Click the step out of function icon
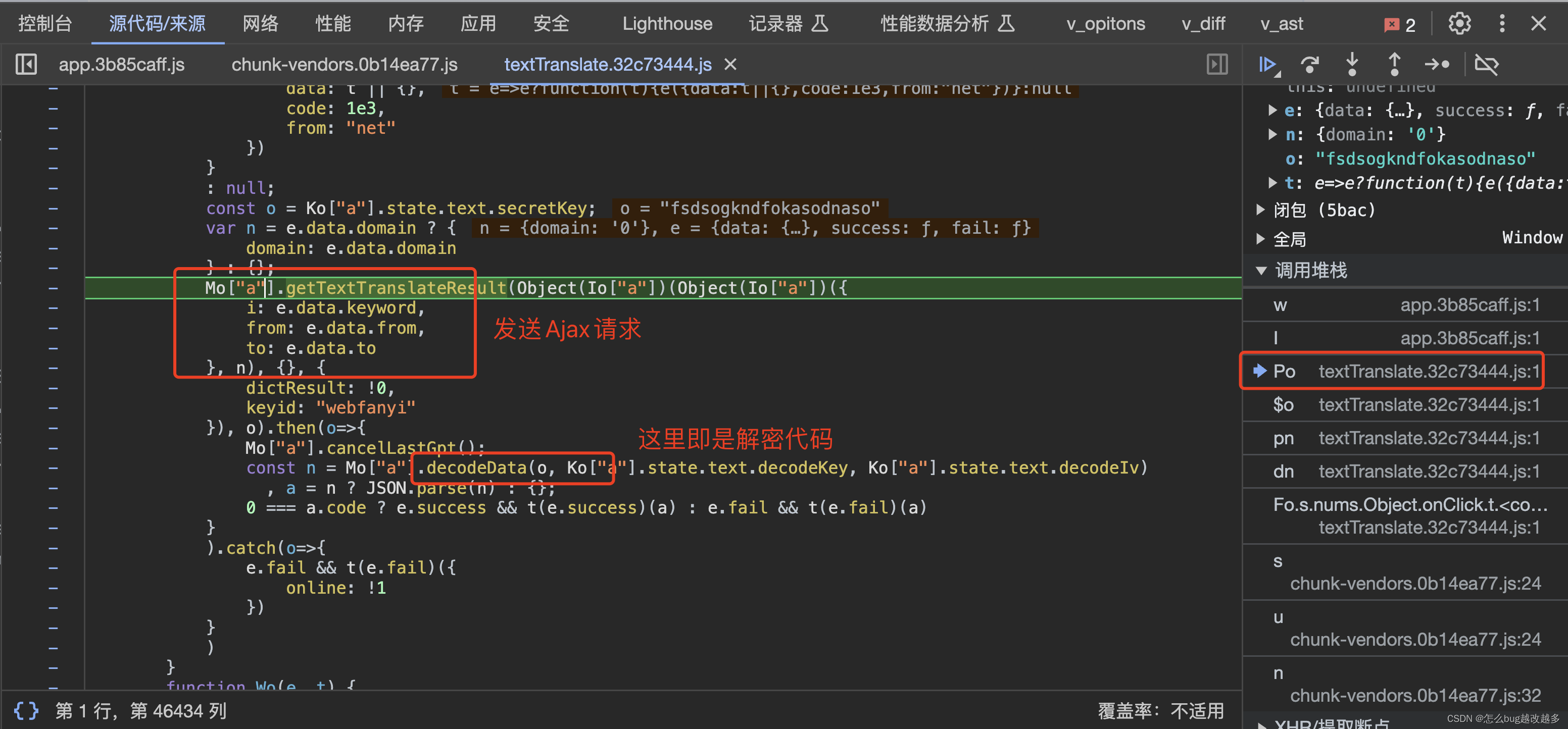 coord(1394,65)
